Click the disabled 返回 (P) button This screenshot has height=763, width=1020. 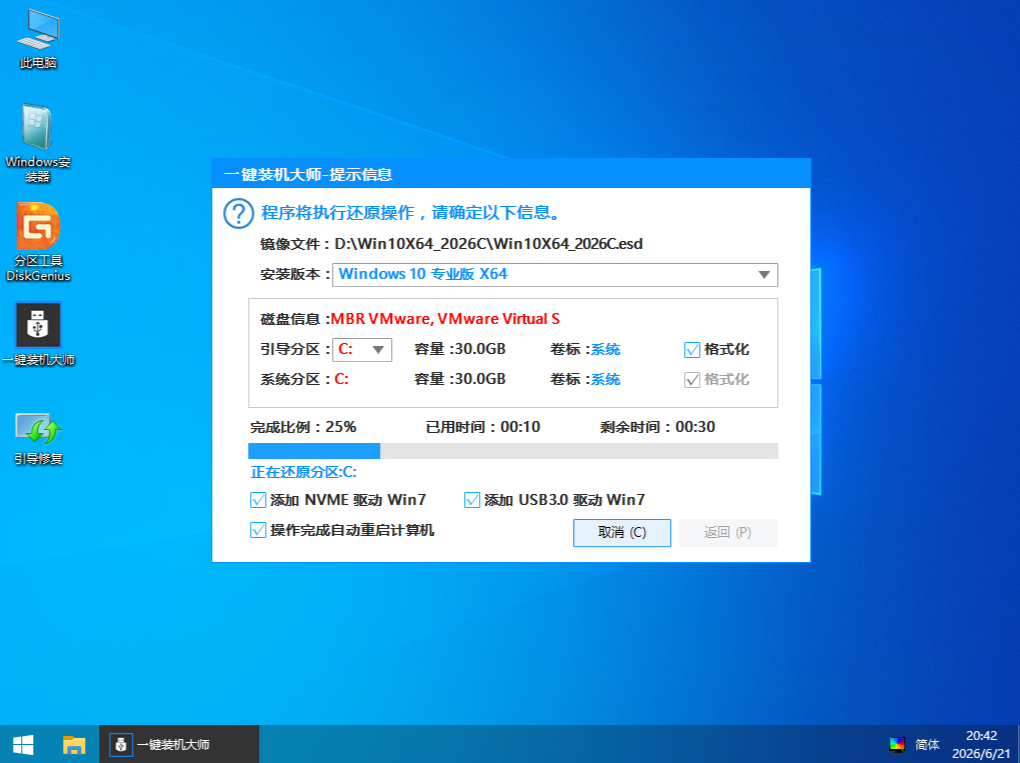[728, 533]
